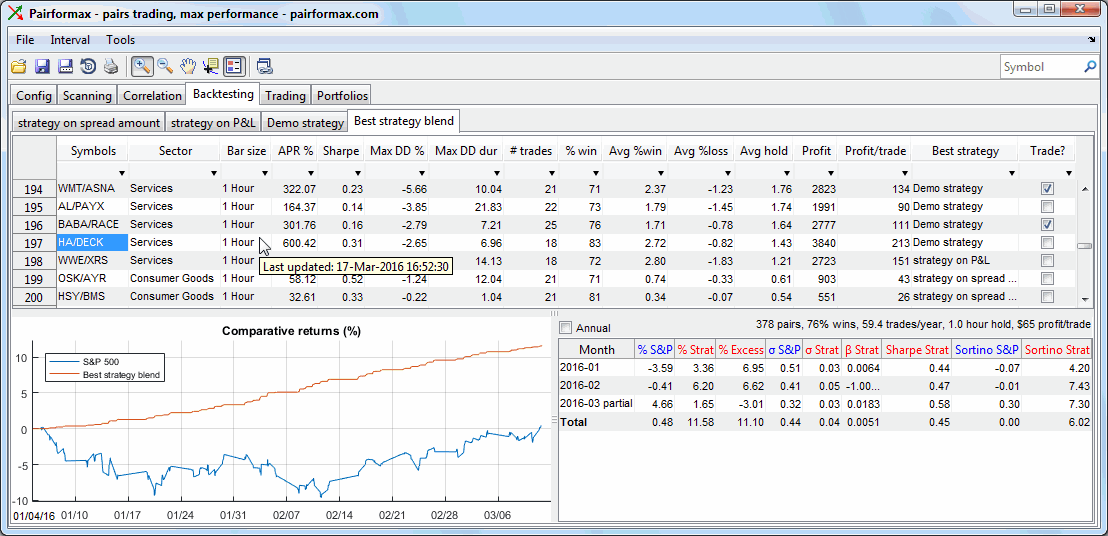The height and width of the screenshot is (536, 1108).
Task: Open the Interval menu
Action: click(70, 40)
